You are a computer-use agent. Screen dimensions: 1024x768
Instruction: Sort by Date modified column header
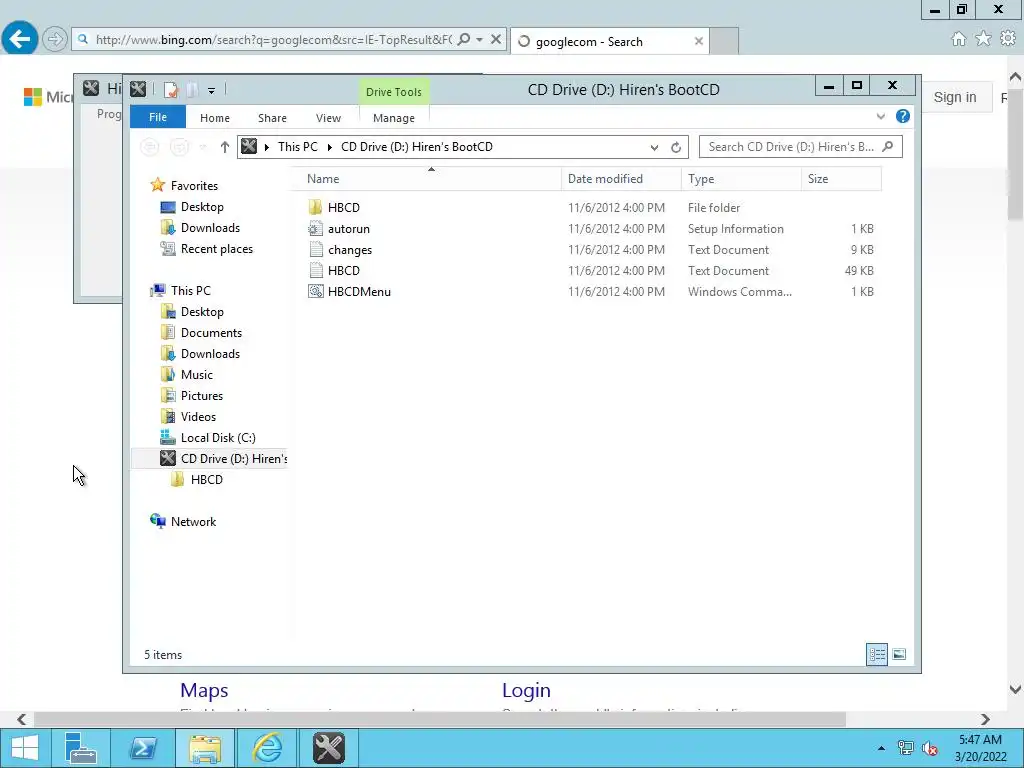point(620,179)
